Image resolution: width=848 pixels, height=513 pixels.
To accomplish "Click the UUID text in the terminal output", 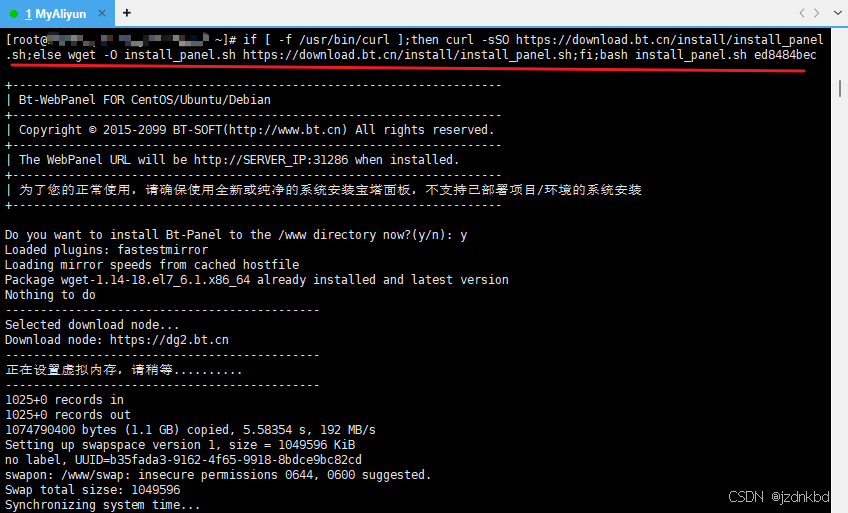I will pyautogui.click(x=218, y=460).
